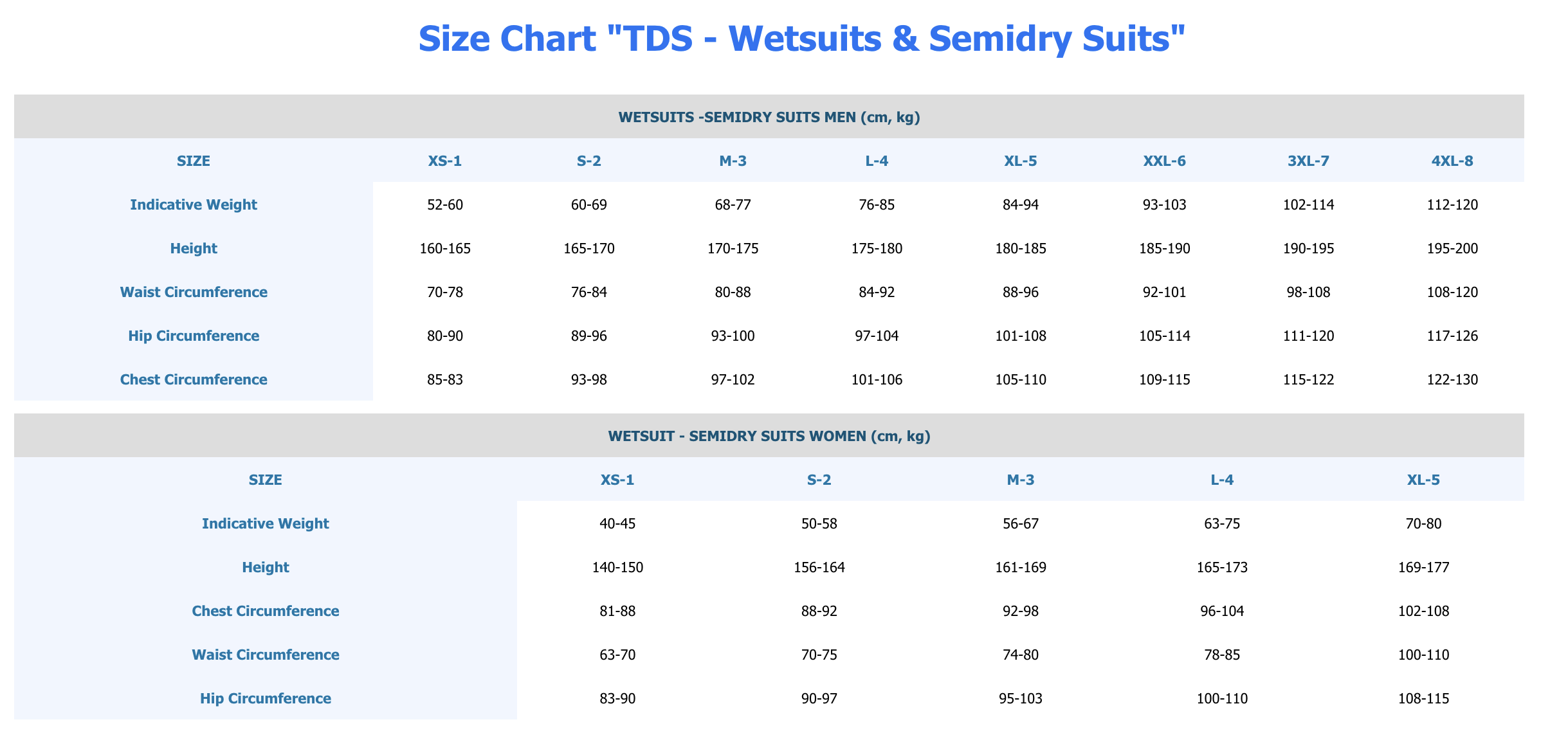Viewport: 1568px width, 751px height.
Task: Click the men's XS-1 size column header
Action: pyautogui.click(x=445, y=161)
